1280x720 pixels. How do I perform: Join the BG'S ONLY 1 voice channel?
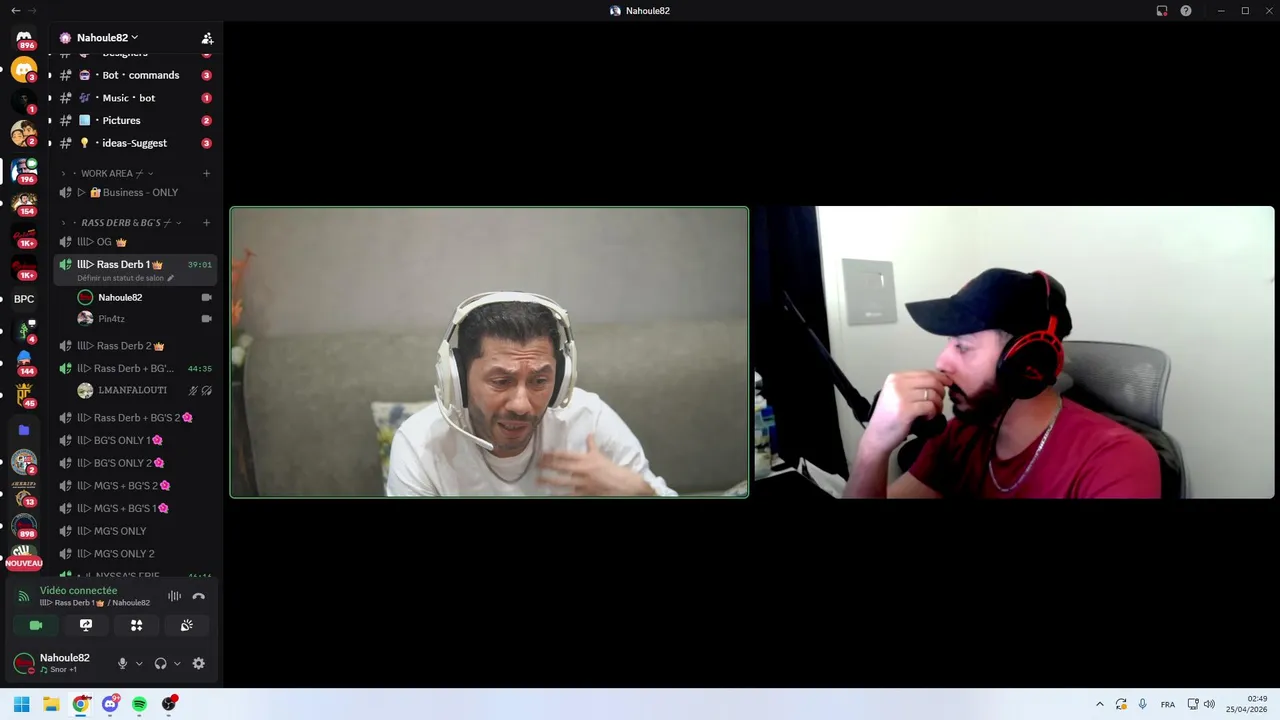(135, 440)
